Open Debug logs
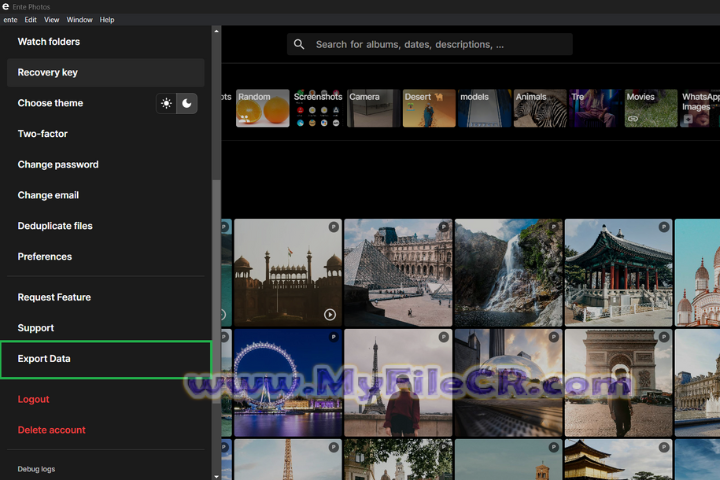 pyautogui.click(x=36, y=469)
